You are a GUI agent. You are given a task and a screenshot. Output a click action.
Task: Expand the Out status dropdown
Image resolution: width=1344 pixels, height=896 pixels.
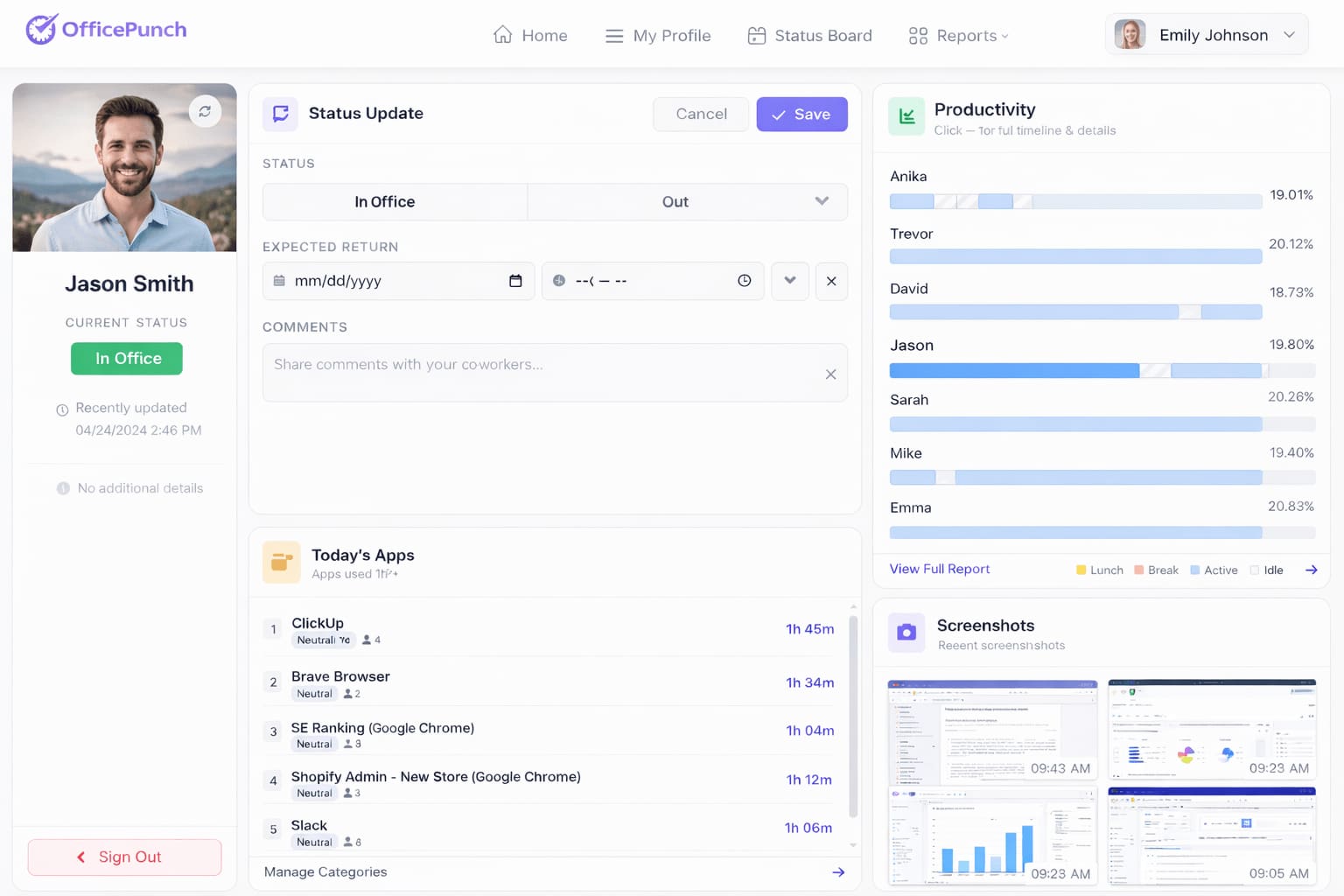821,201
